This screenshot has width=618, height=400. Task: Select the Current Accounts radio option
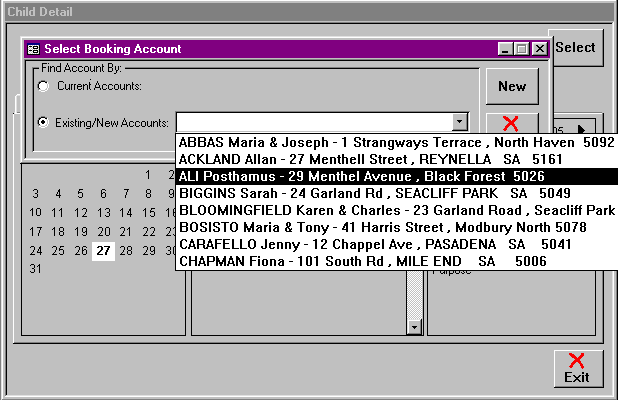coord(43,87)
